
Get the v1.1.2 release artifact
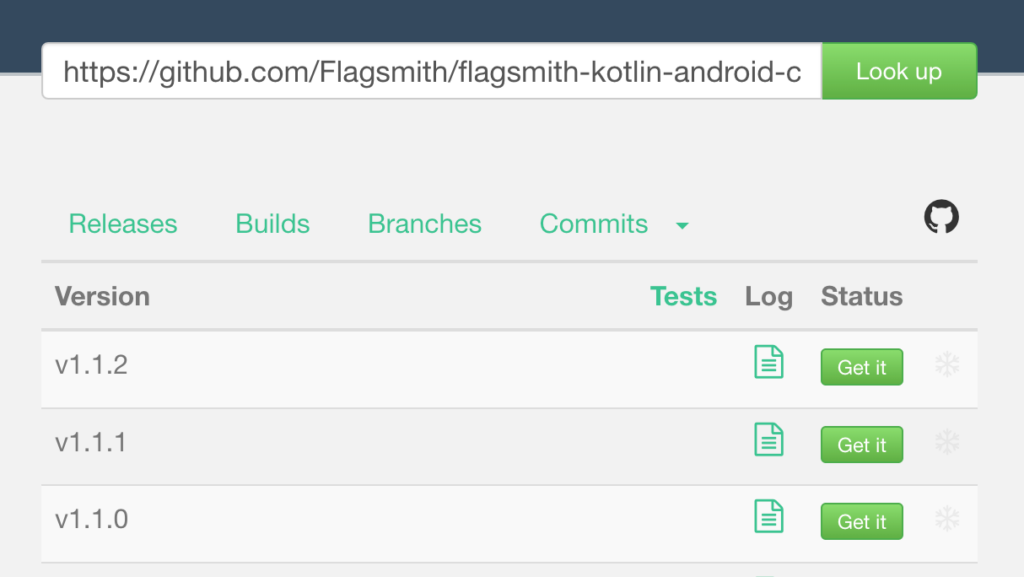(861, 367)
